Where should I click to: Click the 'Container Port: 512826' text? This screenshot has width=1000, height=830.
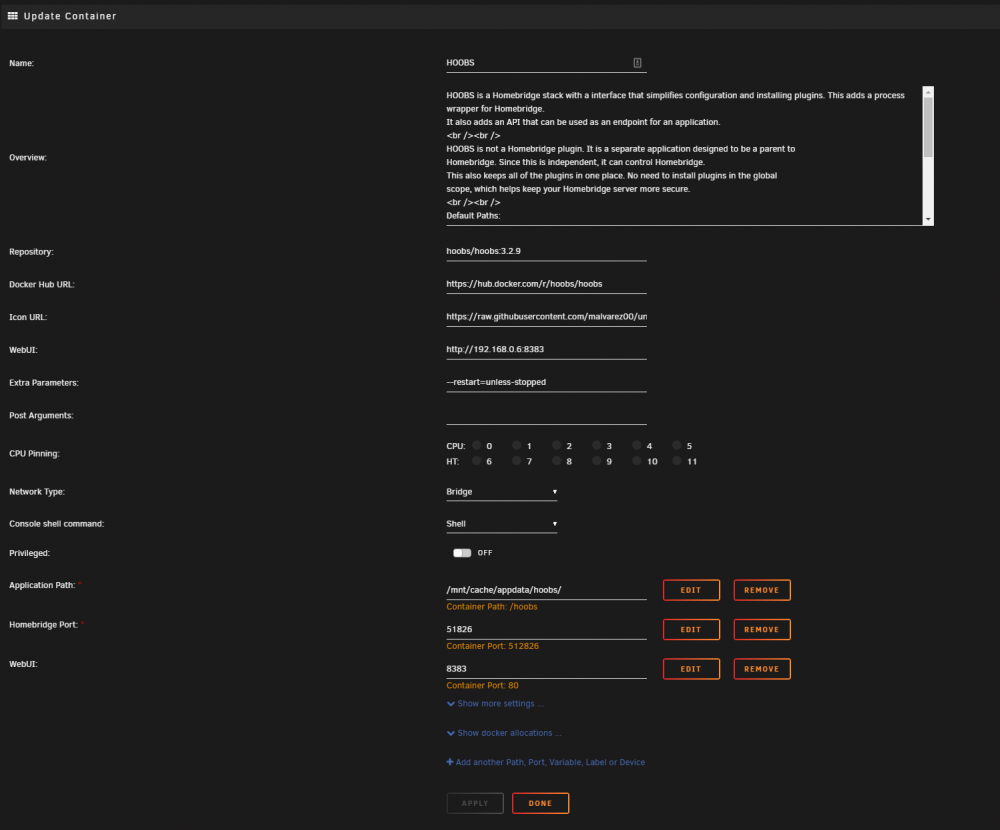[x=492, y=646]
